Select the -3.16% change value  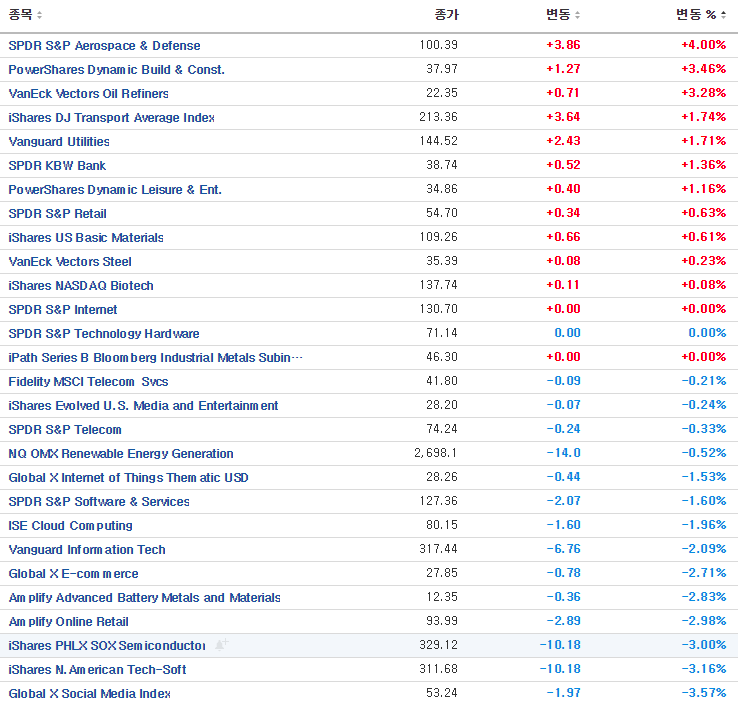[x=704, y=669]
